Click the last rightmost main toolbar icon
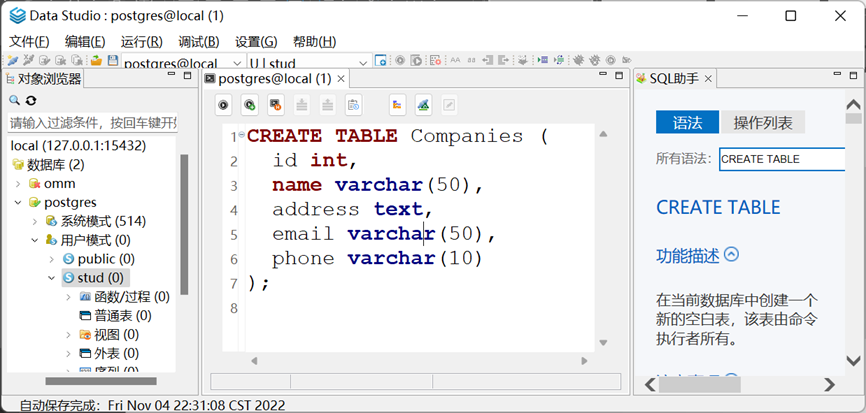The height and width of the screenshot is (413, 866). (x=626, y=60)
